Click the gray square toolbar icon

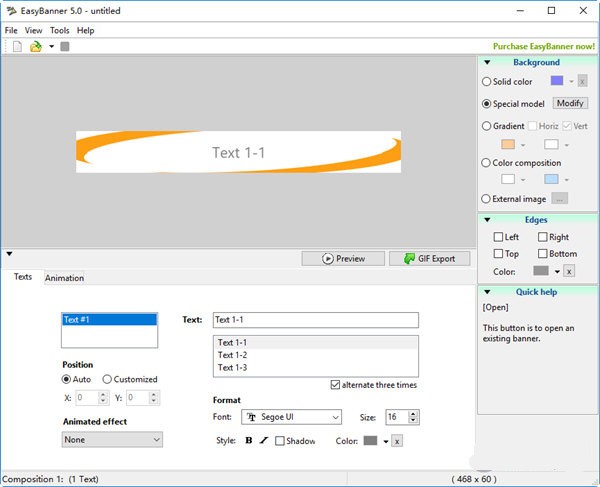click(x=65, y=46)
